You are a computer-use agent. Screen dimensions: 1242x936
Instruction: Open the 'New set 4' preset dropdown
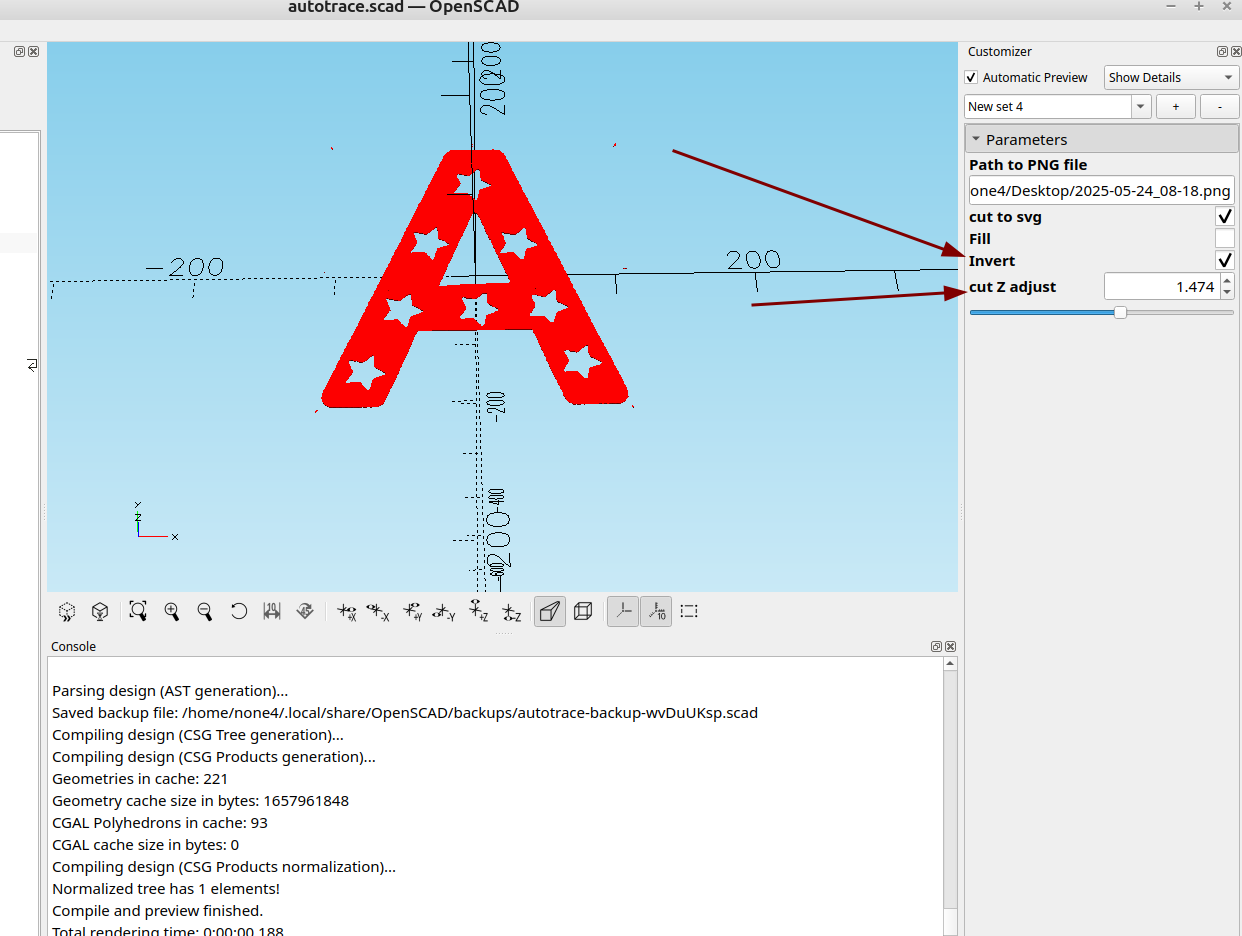click(1141, 106)
